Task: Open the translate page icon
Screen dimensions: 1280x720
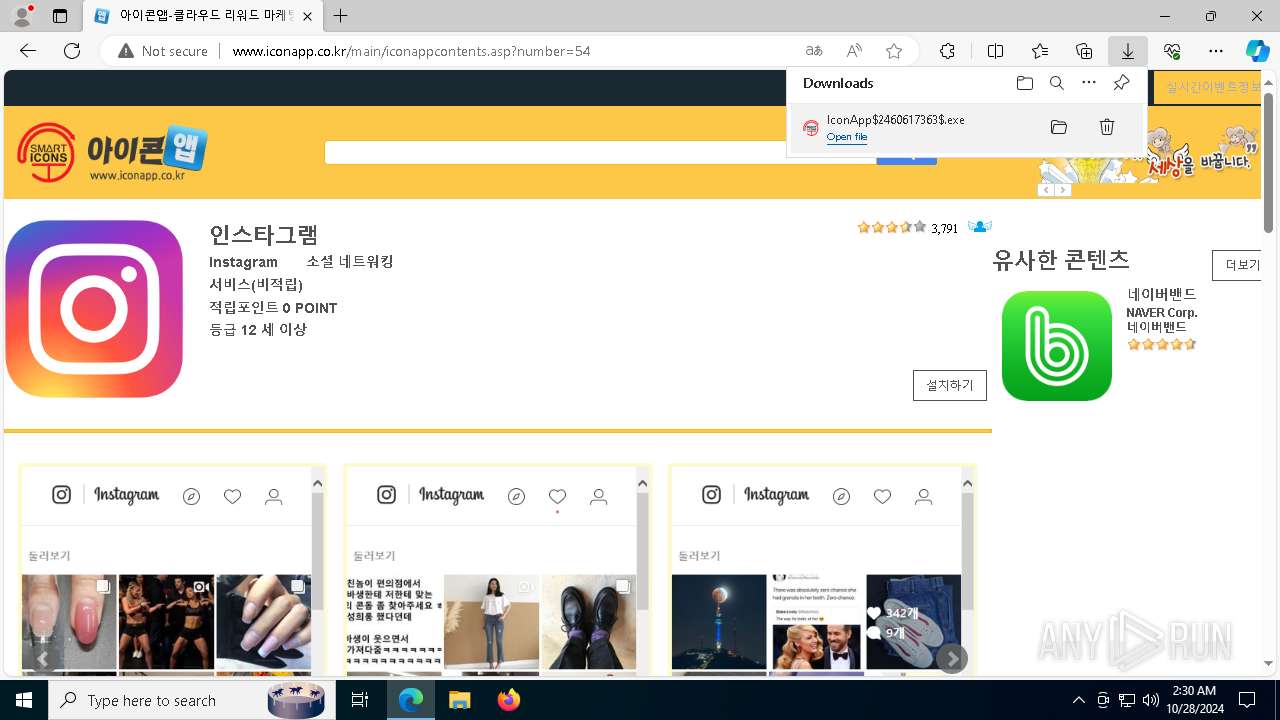Action: point(814,51)
